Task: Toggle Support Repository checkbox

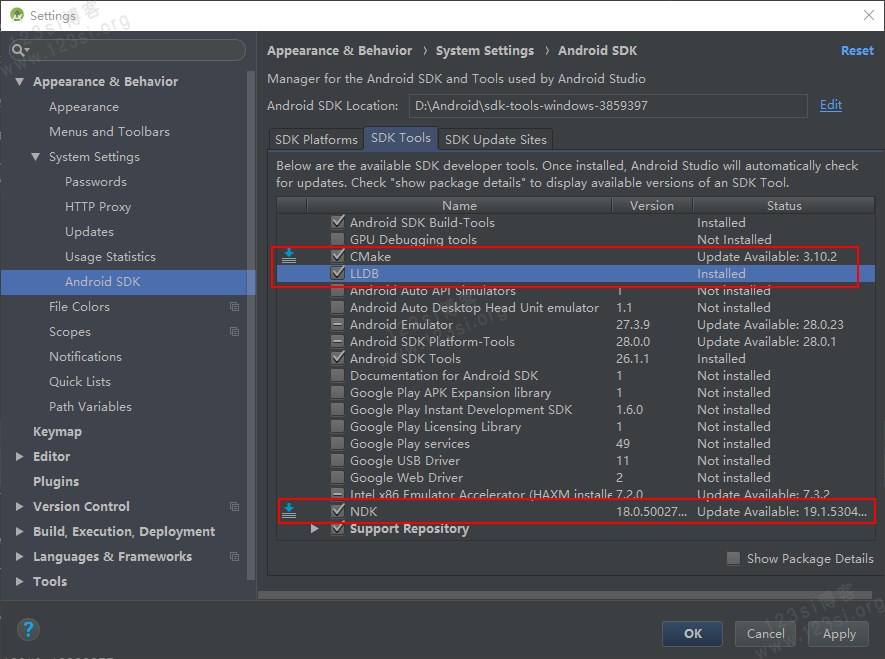Action: [338, 529]
